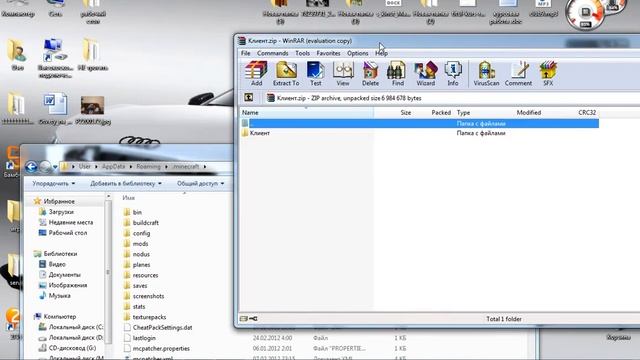
Task: Open the Commands menu
Action: [x=272, y=53]
